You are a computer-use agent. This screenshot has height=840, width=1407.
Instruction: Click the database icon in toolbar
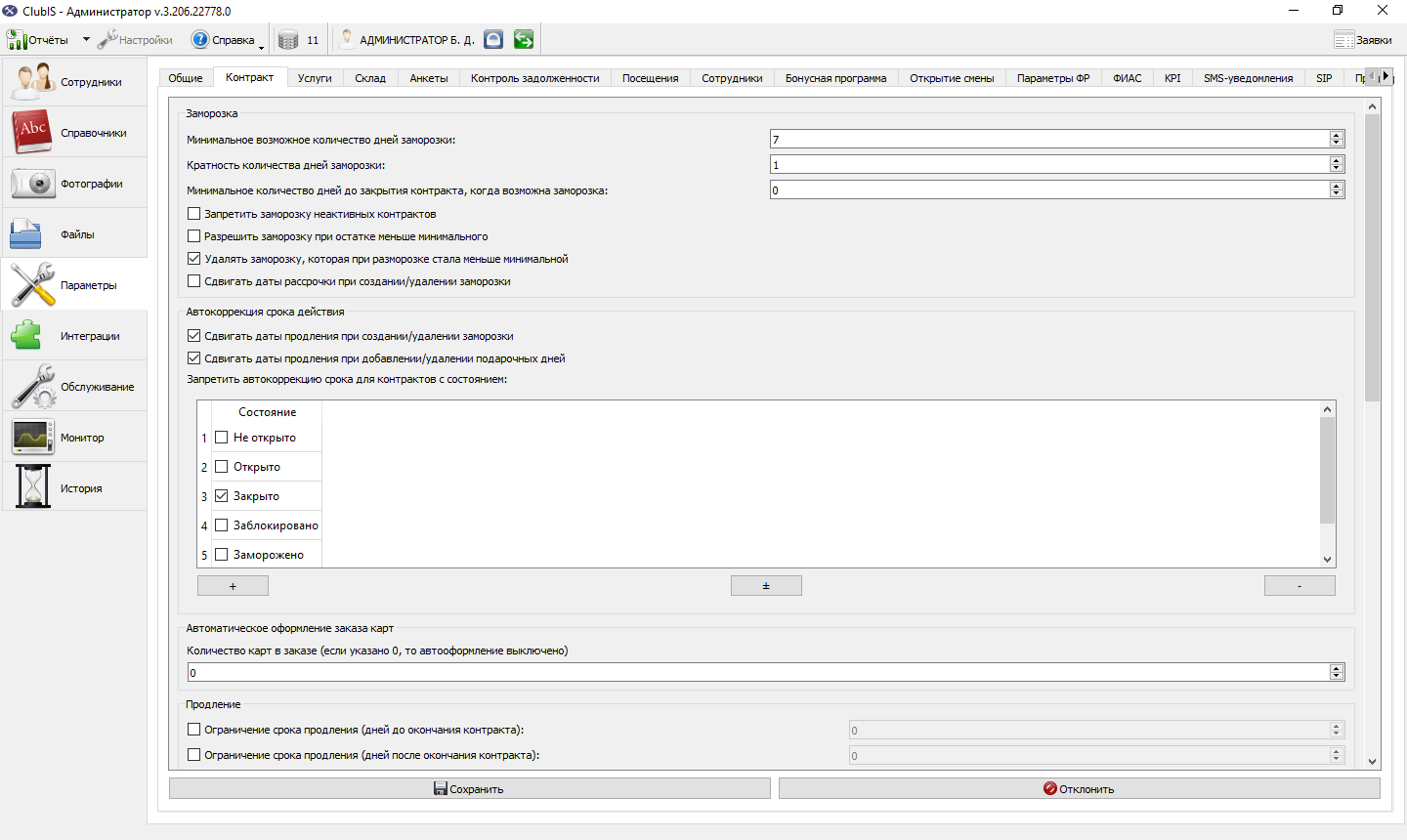pyautogui.click(x=288, y=40)
